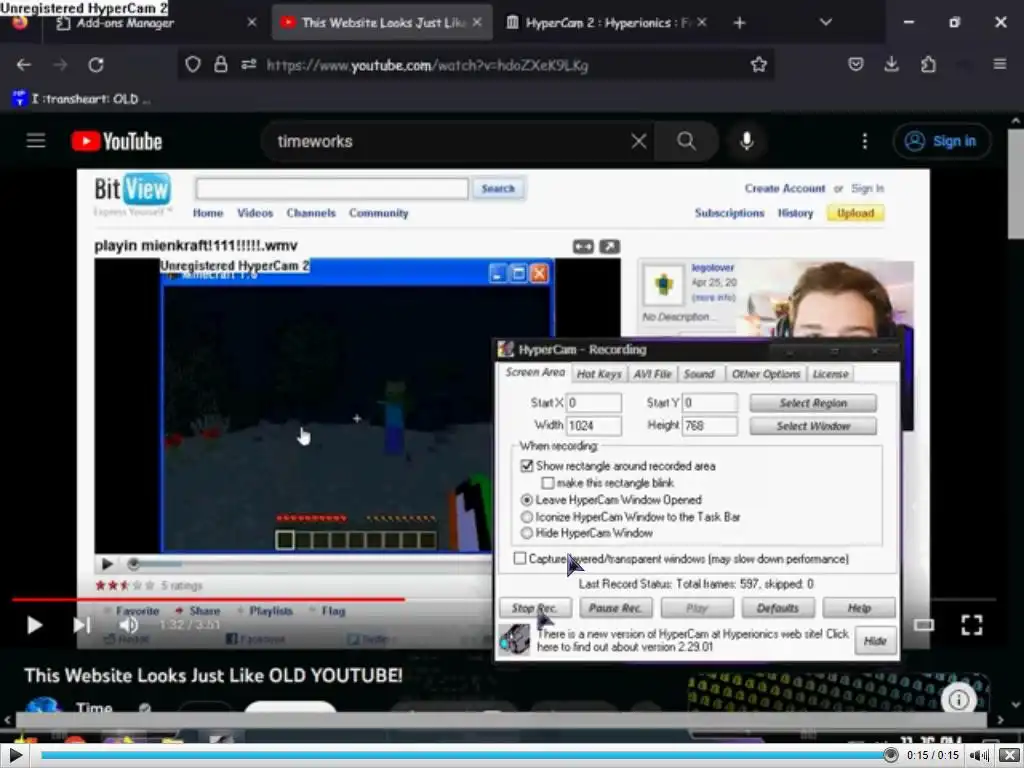The image size is (1024, 768).
Task: Open HyperCam Help button
Action: point(859,608)
